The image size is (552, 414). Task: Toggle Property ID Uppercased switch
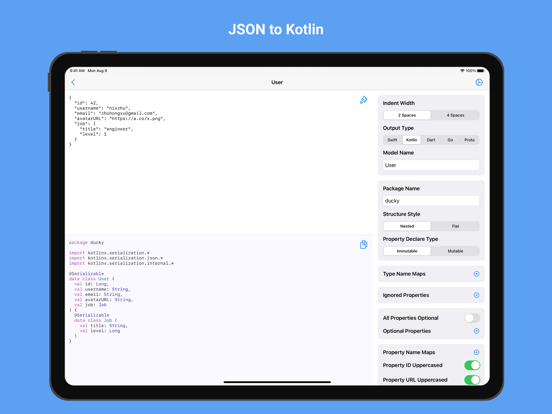pos(472,365)
